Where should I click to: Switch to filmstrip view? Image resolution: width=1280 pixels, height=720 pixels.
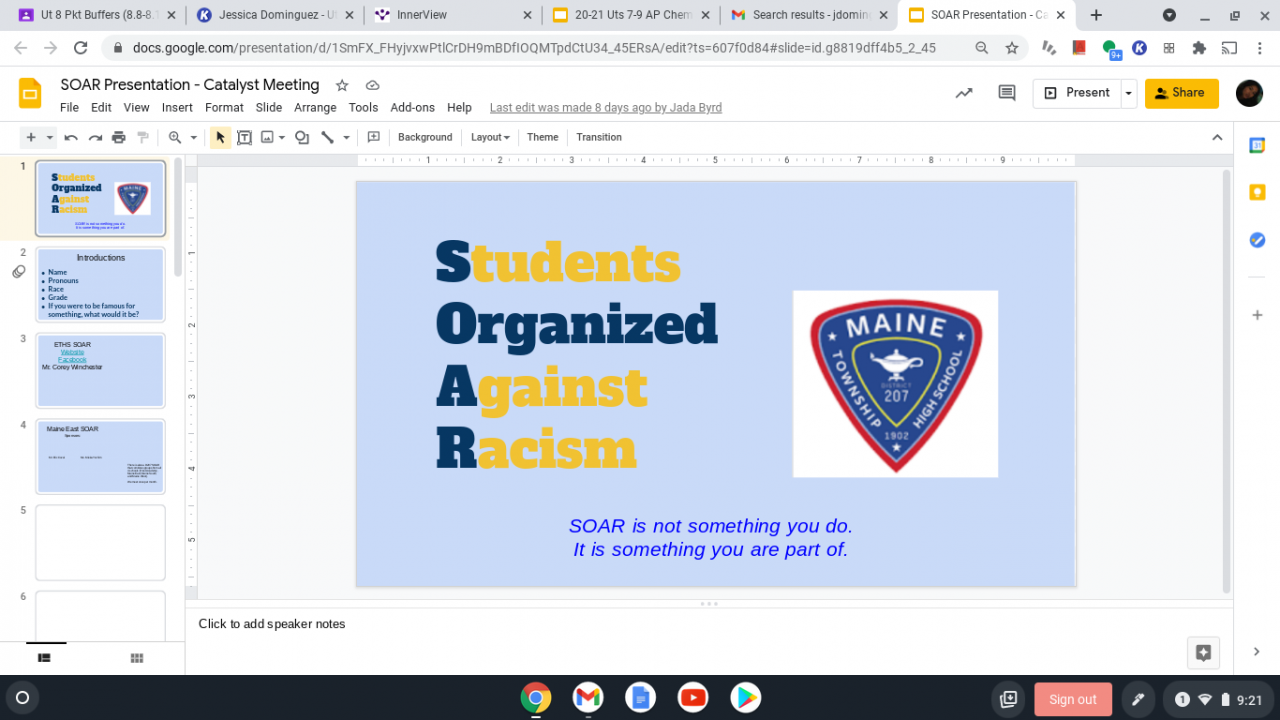click(x=45, y=658)
